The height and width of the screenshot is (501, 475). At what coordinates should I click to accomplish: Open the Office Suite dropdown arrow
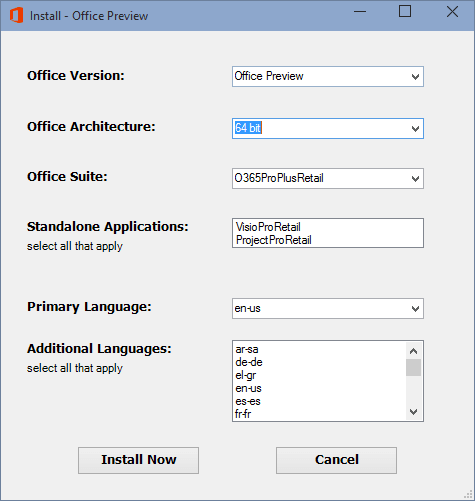pyautogui.click(x=415, y=179)
